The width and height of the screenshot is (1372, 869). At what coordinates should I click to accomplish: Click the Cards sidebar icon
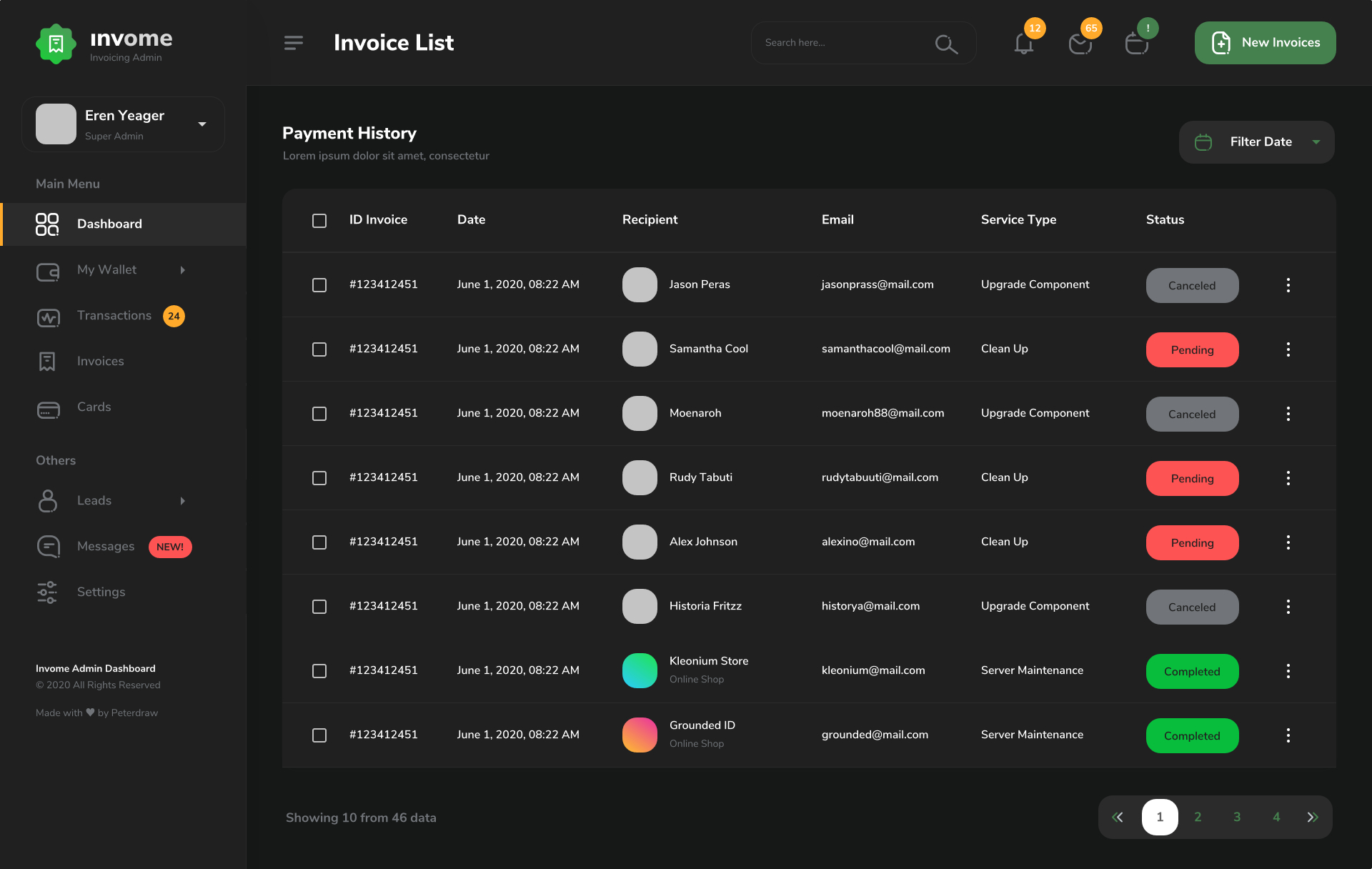(x=47, y=407)
